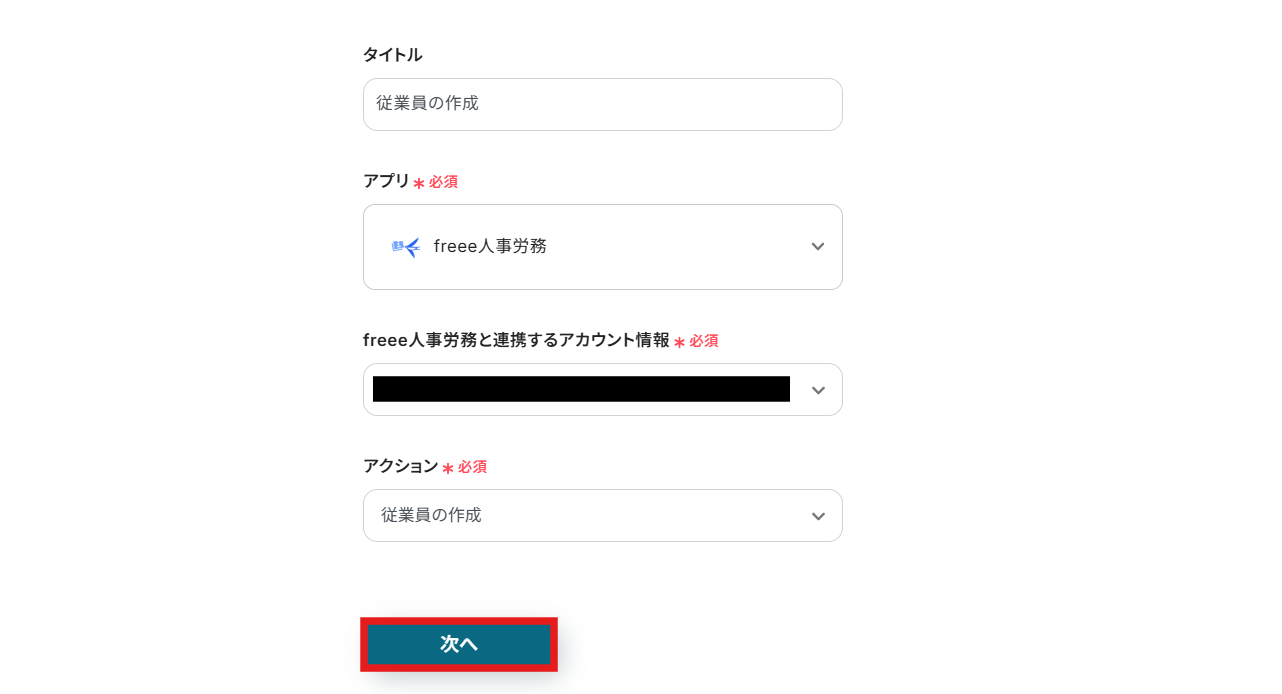Click the red asterisk next to アクション
This screenshot has height=694, width=1282.
pyautogui.click(x=448, y=469)
